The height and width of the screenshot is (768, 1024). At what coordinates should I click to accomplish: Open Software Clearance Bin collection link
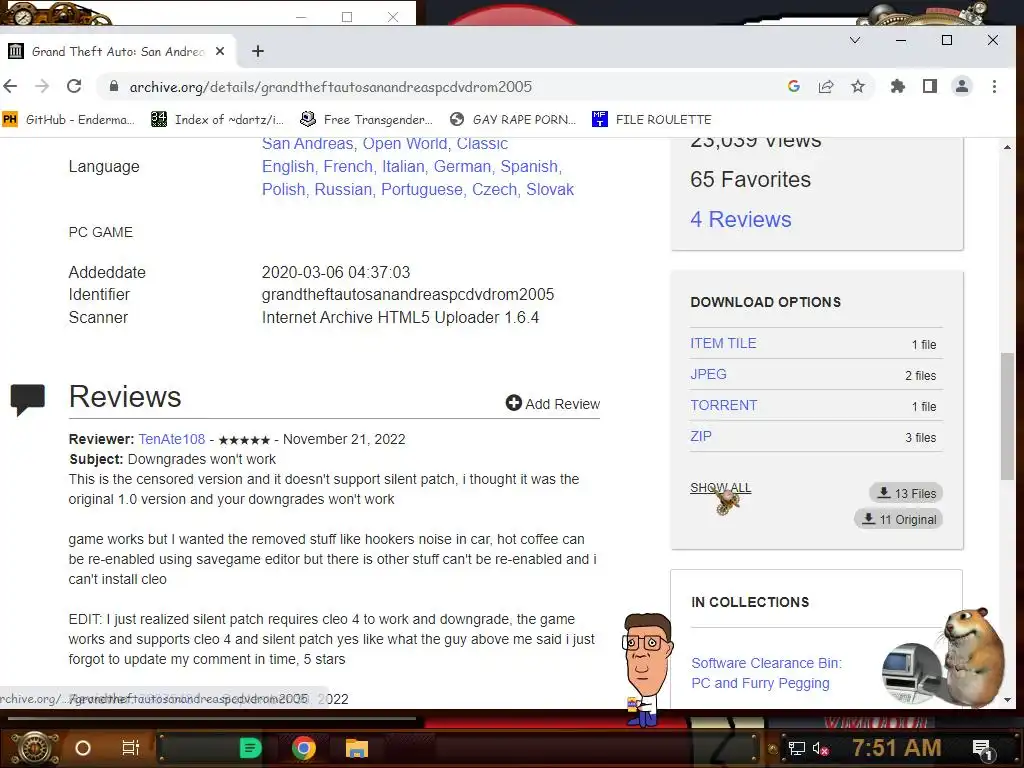(x=767, y=673)
